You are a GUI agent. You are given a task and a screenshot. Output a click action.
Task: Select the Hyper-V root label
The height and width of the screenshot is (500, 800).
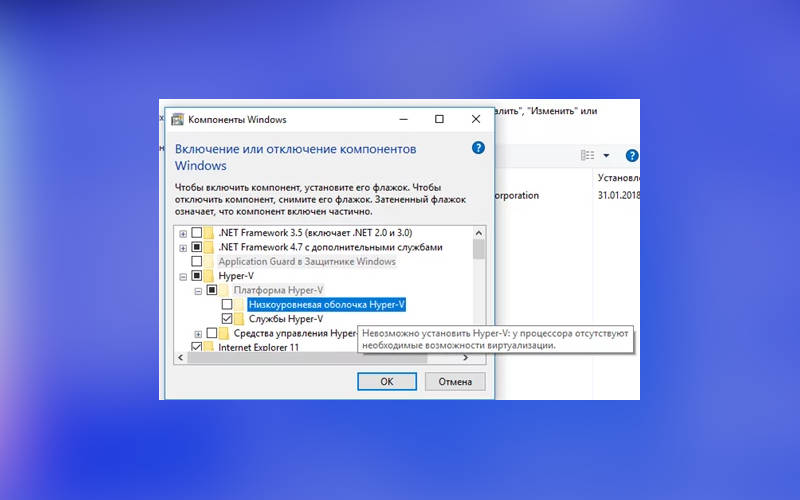coord(236,276)
